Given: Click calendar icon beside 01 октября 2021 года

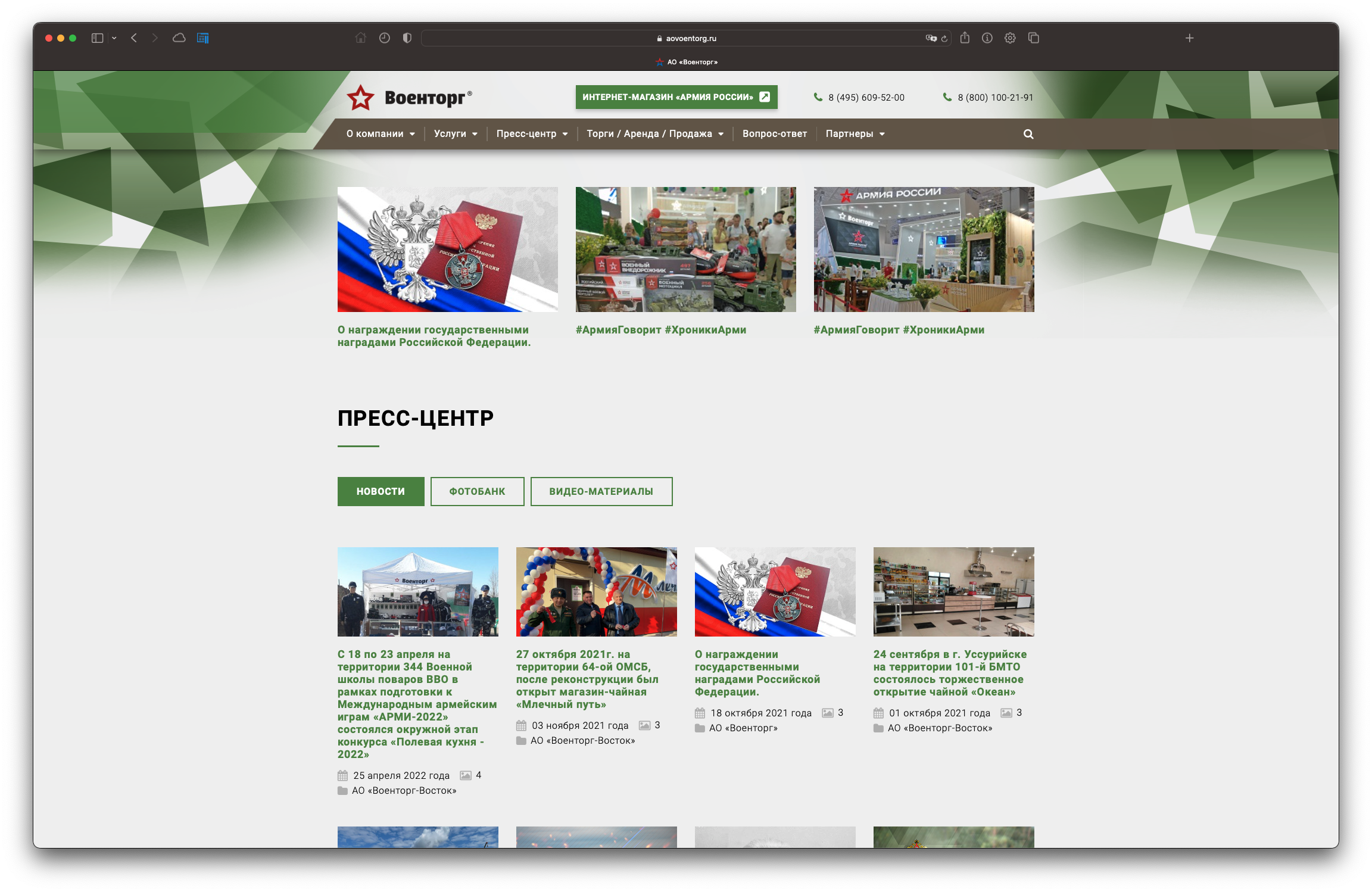Looking at the screenshot, I should click(x=878, y=713).
